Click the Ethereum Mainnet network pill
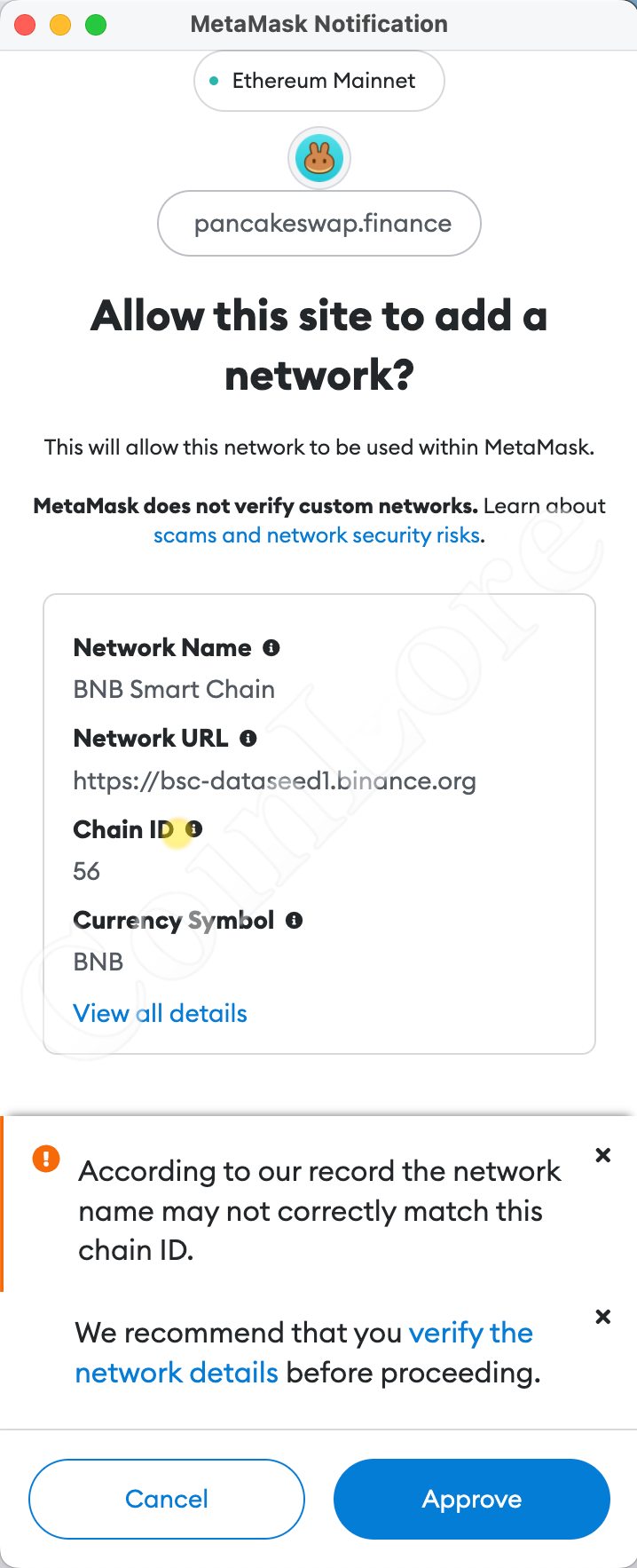Viewport: 637px width, 1568px height. tap(319, 81)
